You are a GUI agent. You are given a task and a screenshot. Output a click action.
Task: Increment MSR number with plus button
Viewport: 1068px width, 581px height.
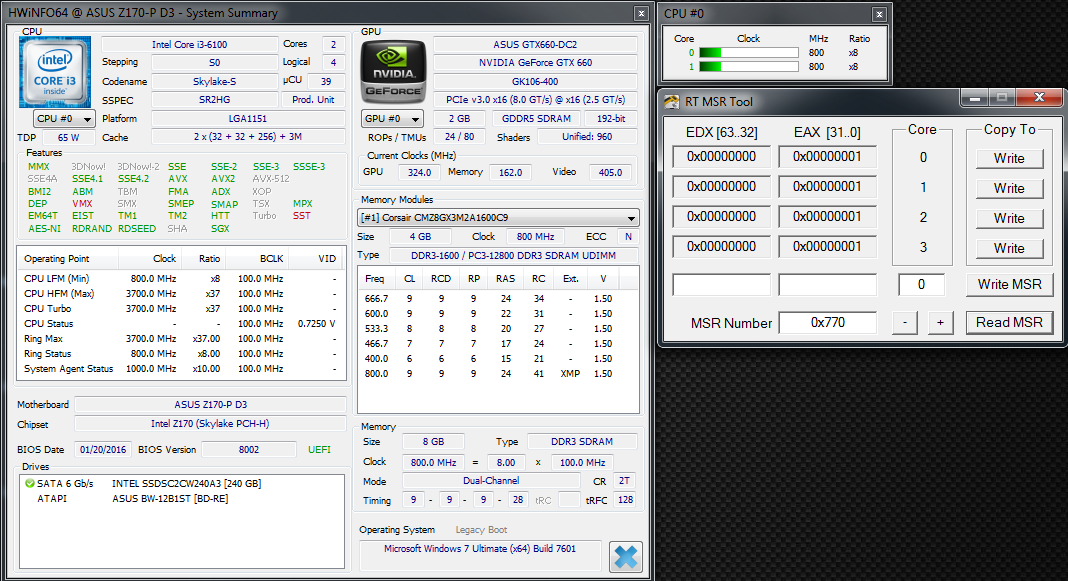pos(940,323)
